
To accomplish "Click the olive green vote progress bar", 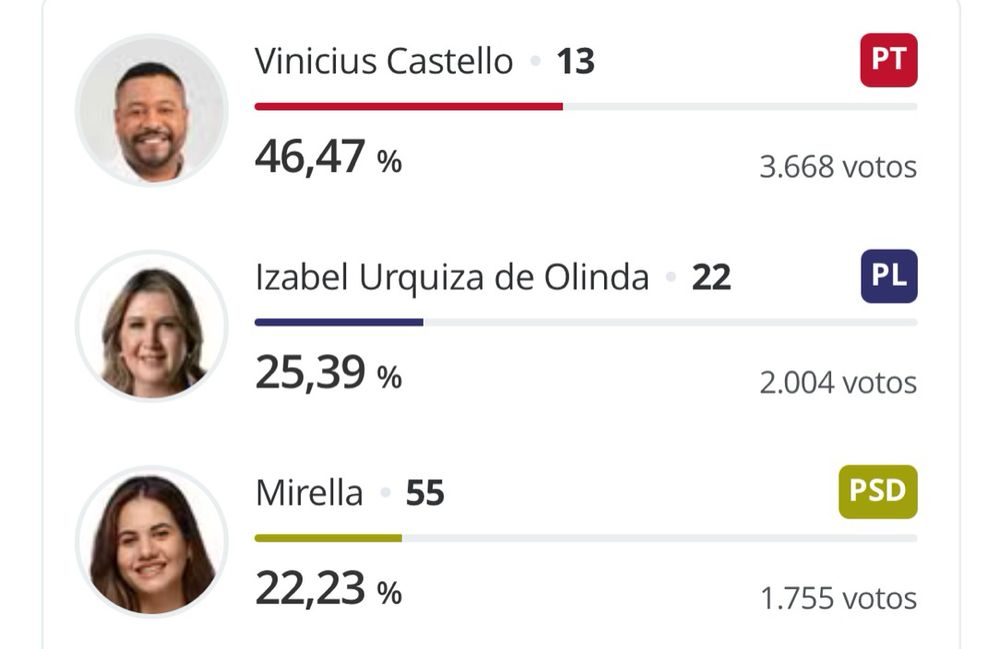I will tap(328, 538).
